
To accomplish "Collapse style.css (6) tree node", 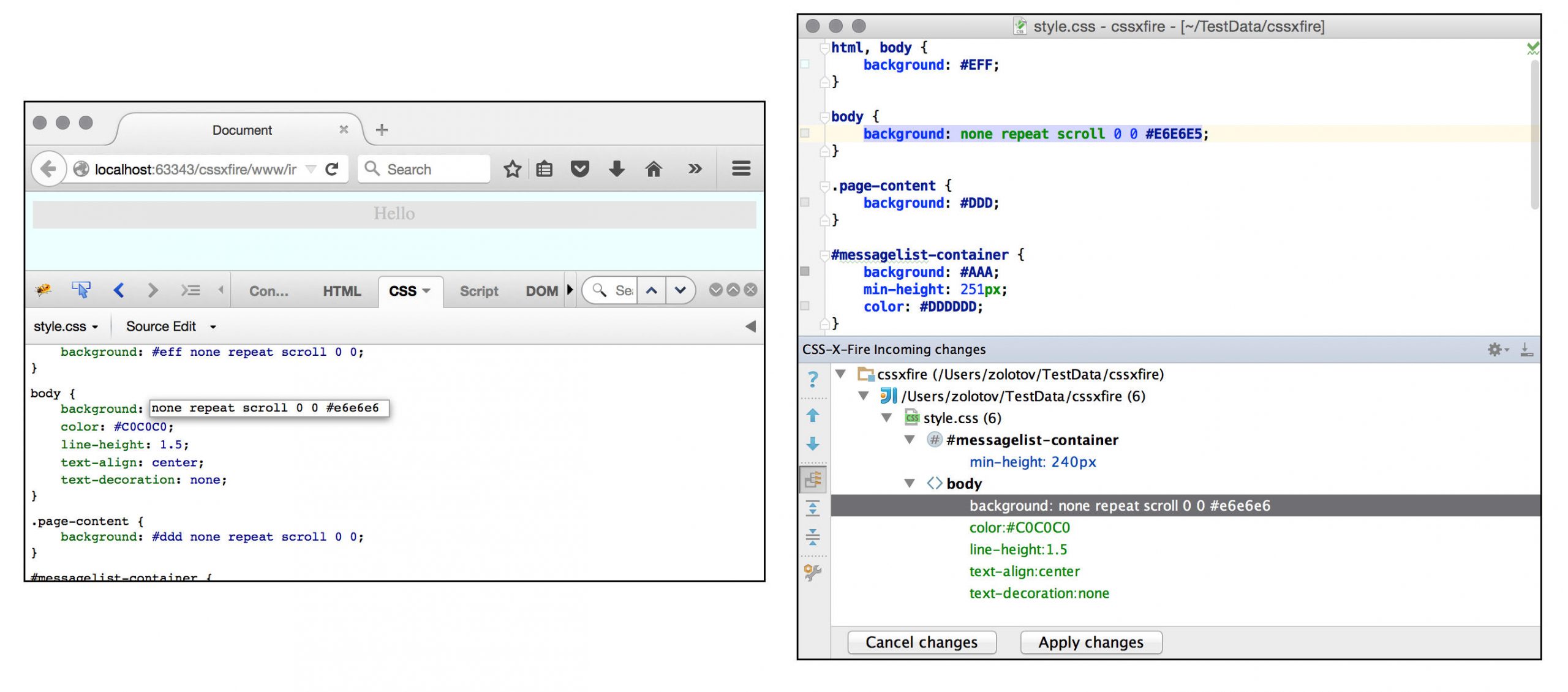I will [886, 418].
